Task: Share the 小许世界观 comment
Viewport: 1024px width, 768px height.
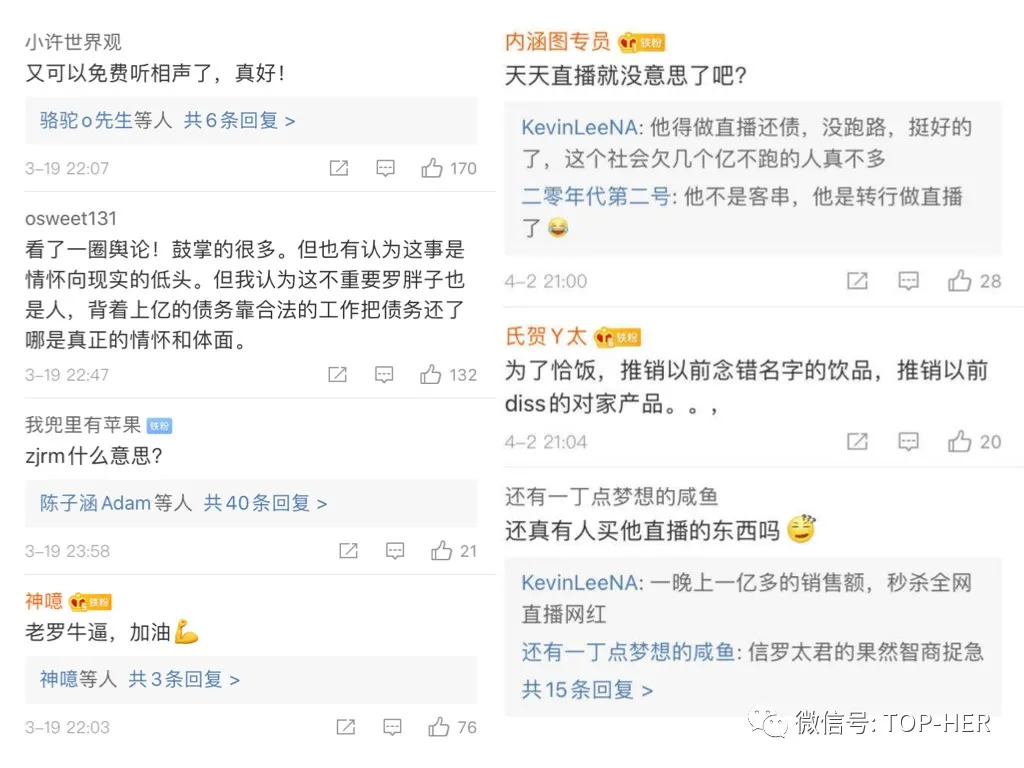Action: [x=339, y=168]
